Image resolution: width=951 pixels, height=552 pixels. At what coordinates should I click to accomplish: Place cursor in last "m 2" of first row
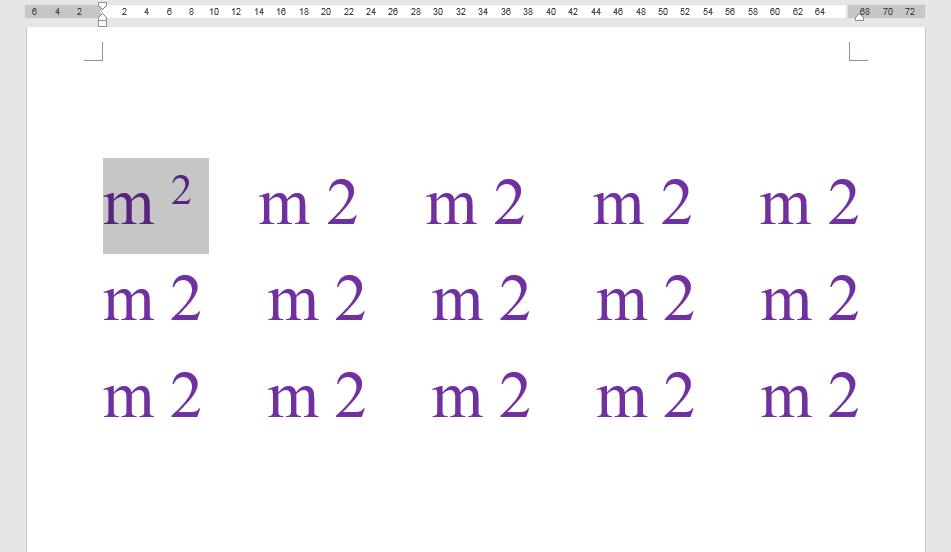[809, 203]
